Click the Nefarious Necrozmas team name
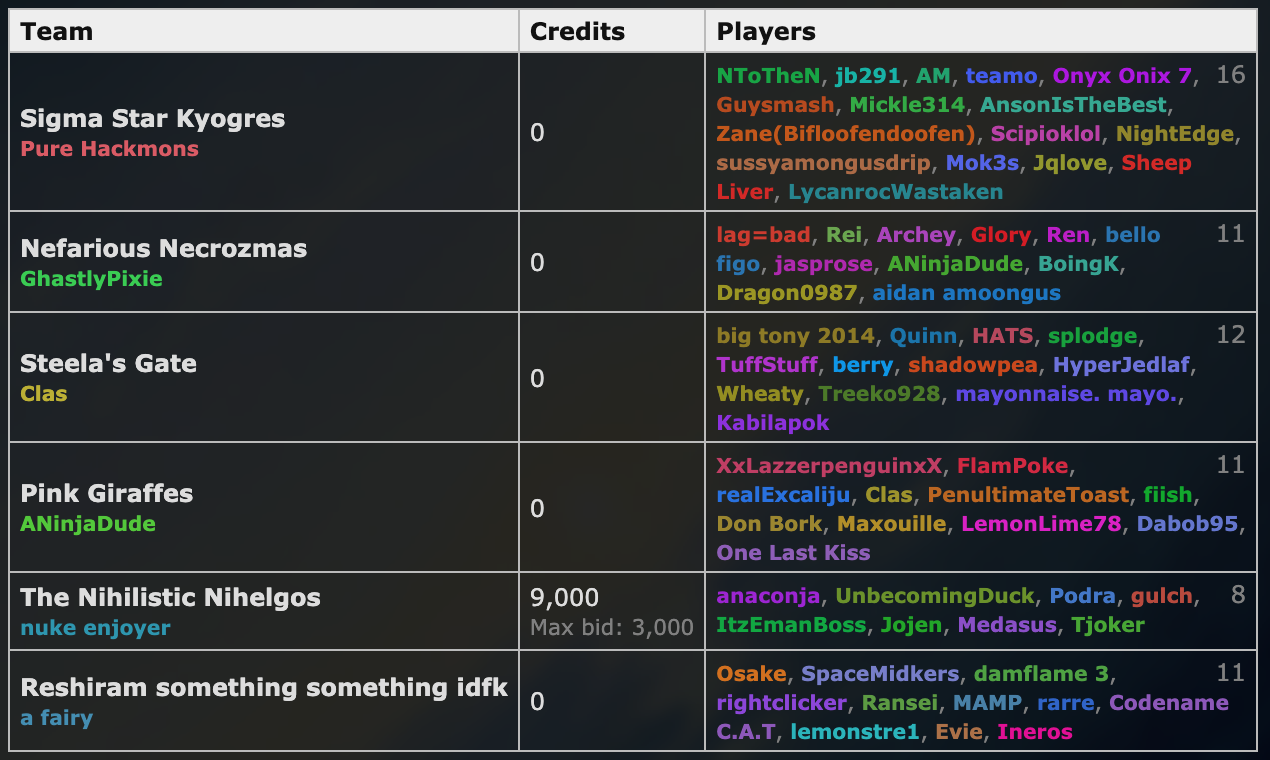Screen dimensions: 1270x760 [x=163, y=248]
